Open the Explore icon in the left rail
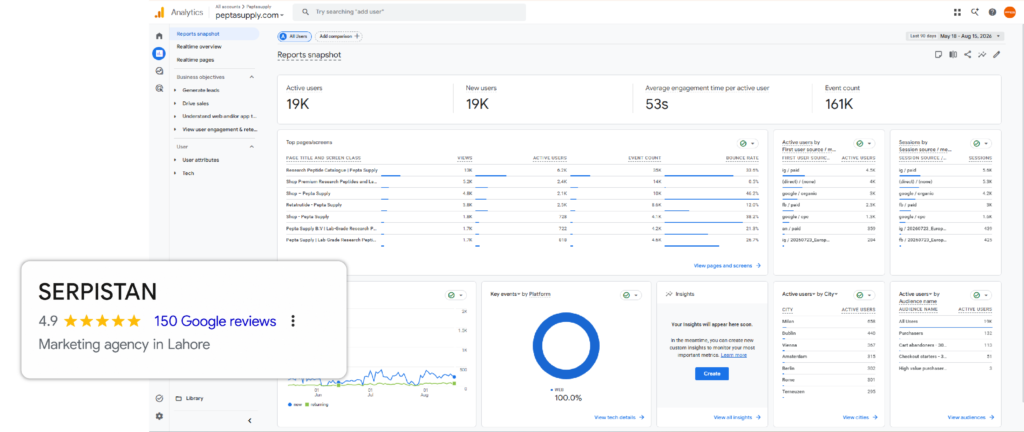1024x432 pixels. click(159, 70)
